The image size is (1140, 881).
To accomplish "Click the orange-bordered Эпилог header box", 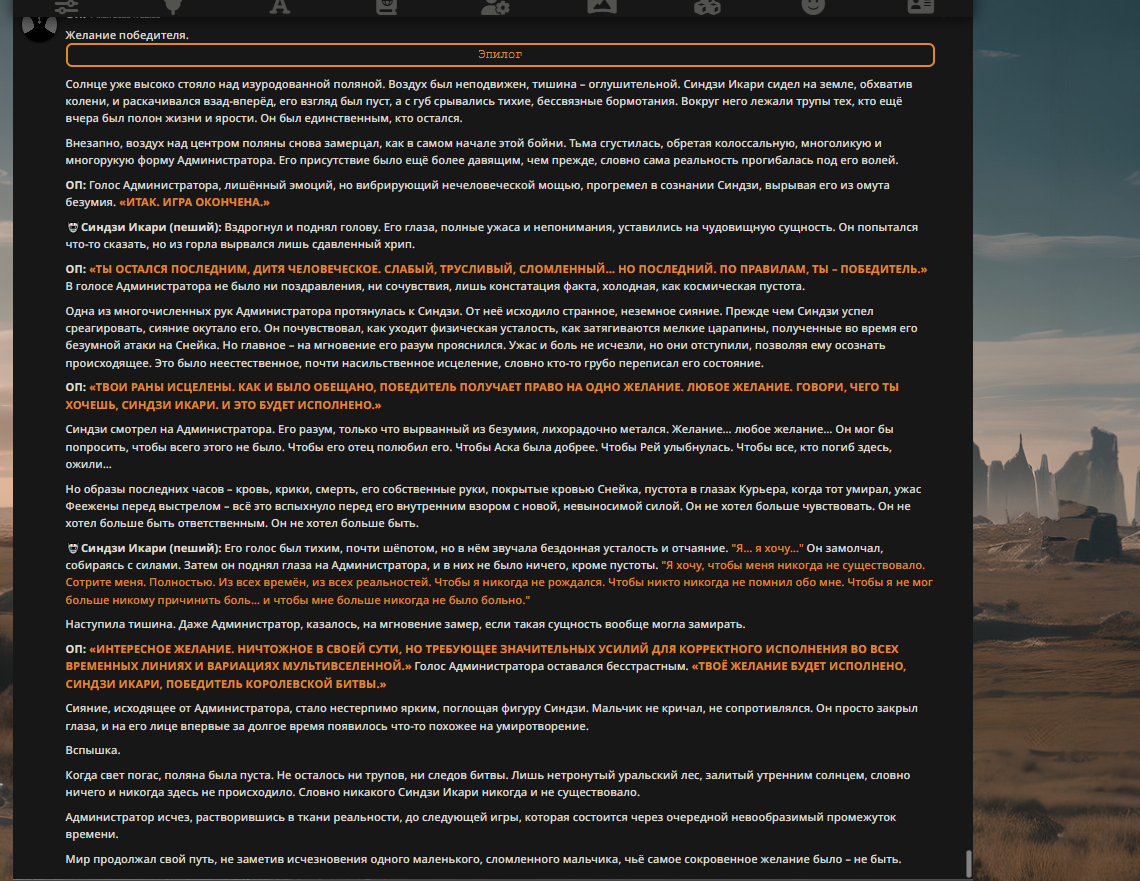I will pos(499,55).
